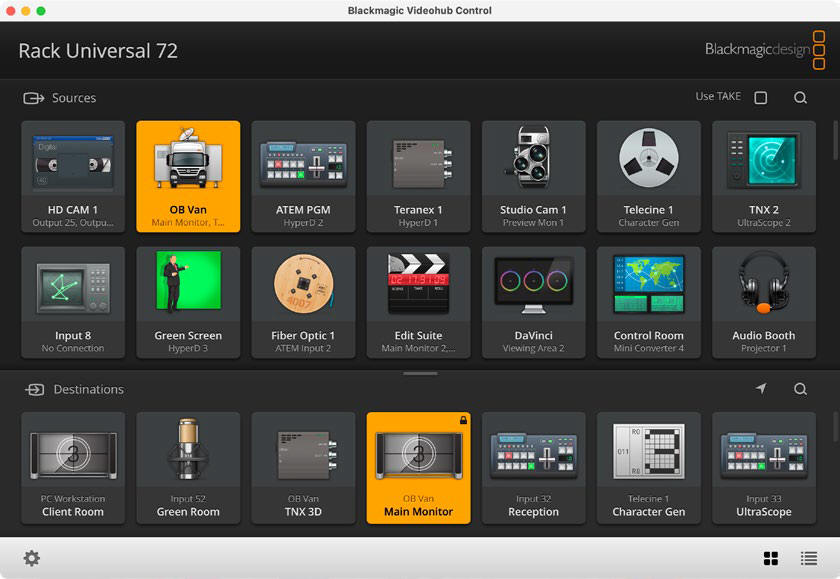Click the Sources section header
The image size is (840, 579).
click(x=59, y=98)
